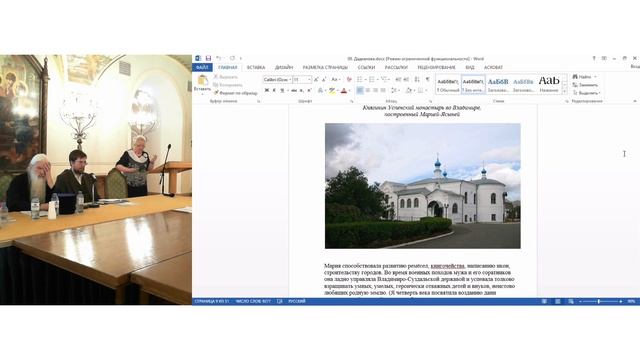The width and height of the screenshot is (640, 360).
Task: Click the Undo arrow in quick access toolbar
Action: (219, 58)
